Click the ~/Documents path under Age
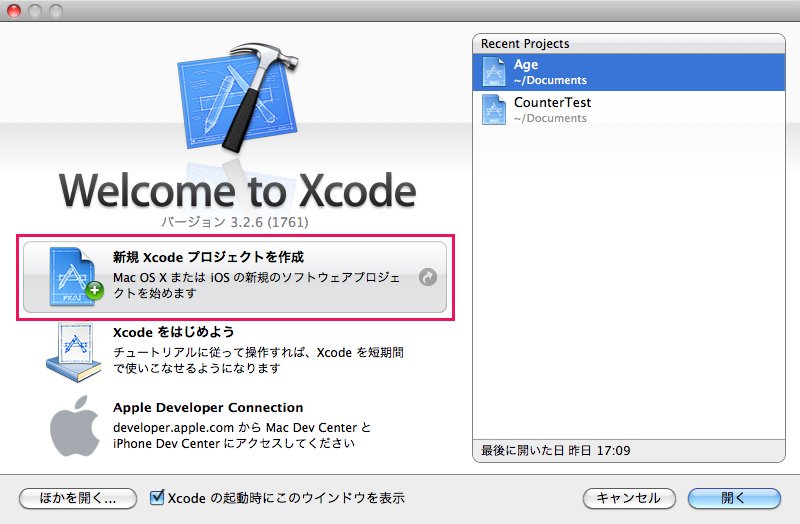 [x=550, y=80]
